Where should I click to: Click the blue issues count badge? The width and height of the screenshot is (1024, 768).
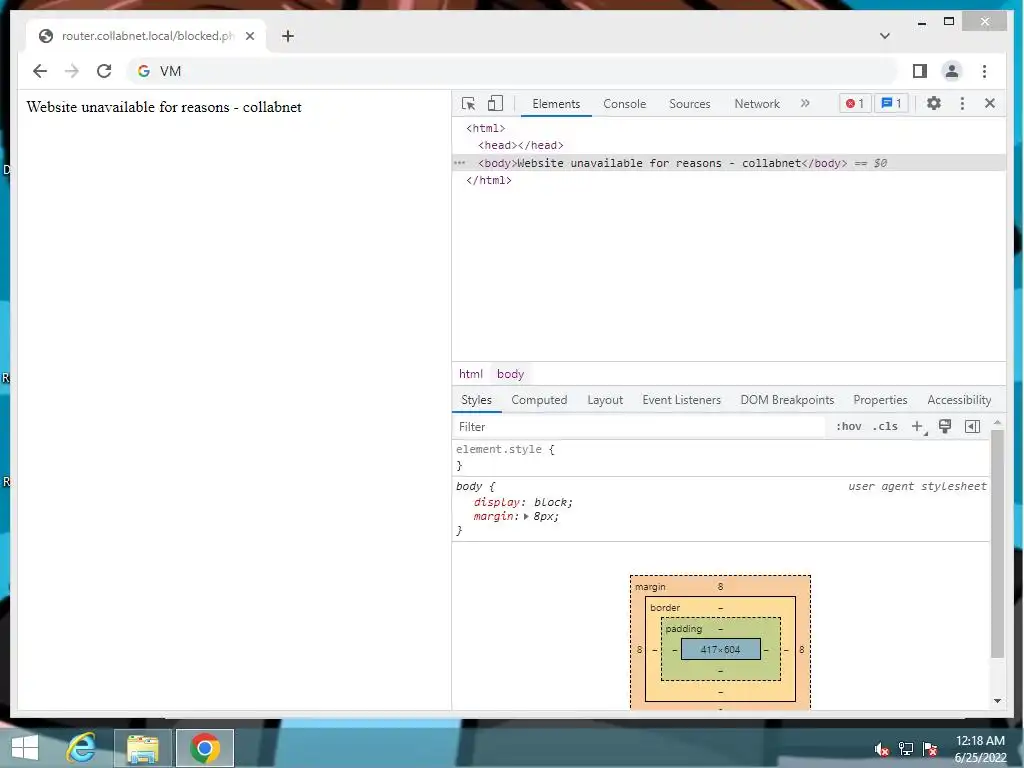click(x=891, y=103)
